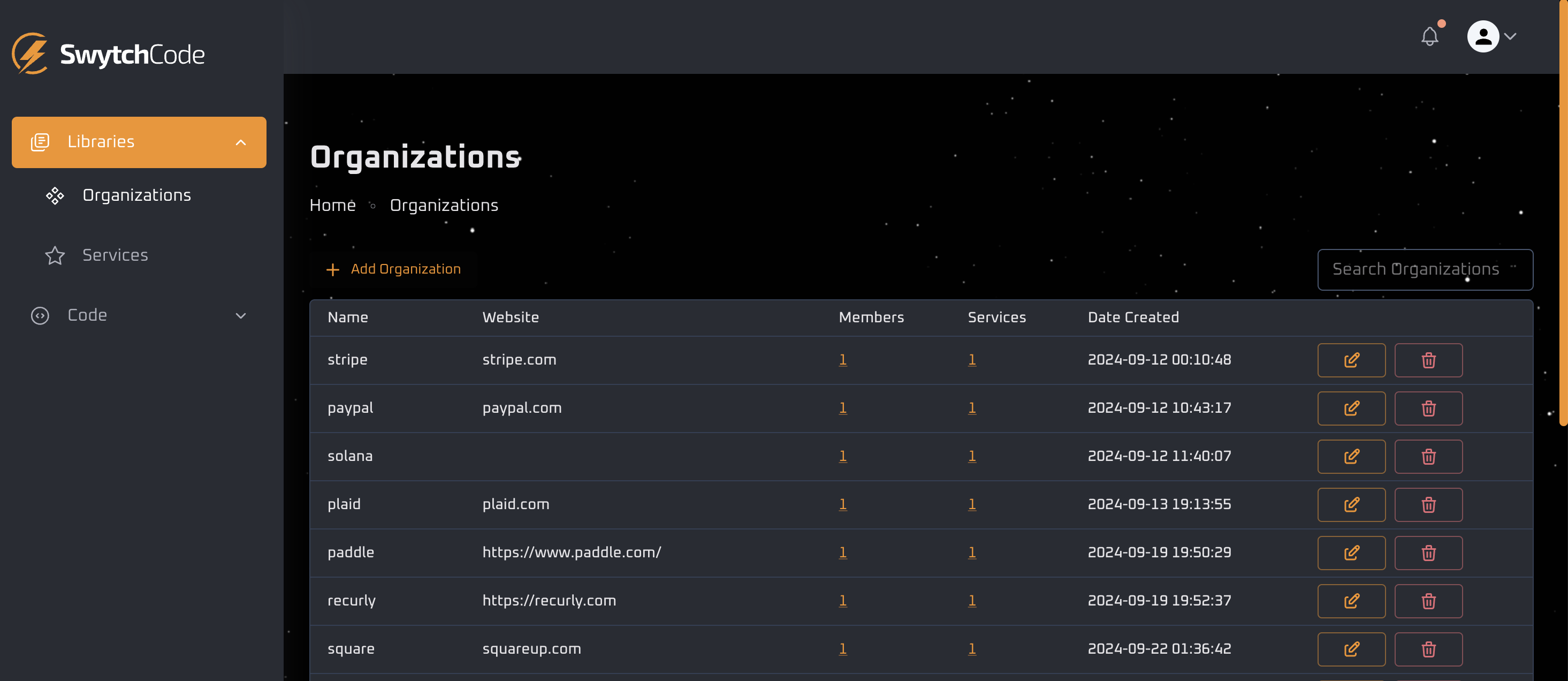The width and height of the screenshot is (1568, 681).
Task: Delete the recurly organization
Action: [x=1428, y=601]
